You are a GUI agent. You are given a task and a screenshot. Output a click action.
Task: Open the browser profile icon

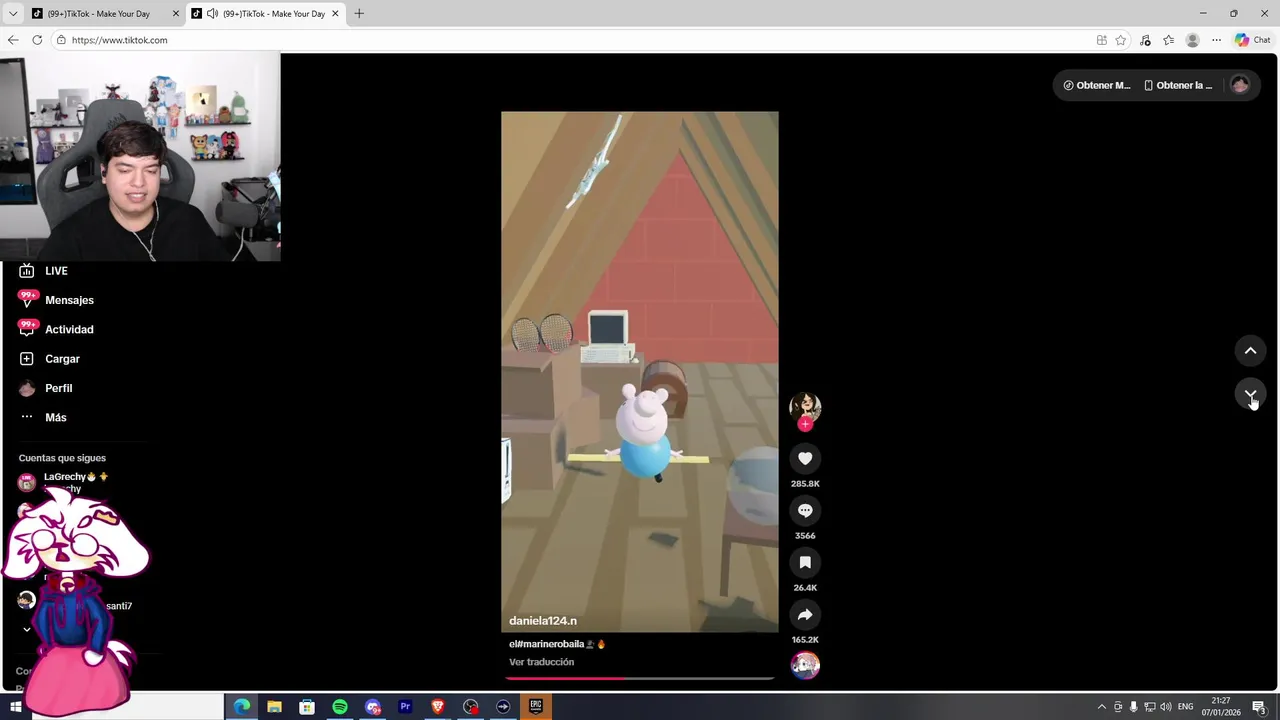pos(1192,40)
